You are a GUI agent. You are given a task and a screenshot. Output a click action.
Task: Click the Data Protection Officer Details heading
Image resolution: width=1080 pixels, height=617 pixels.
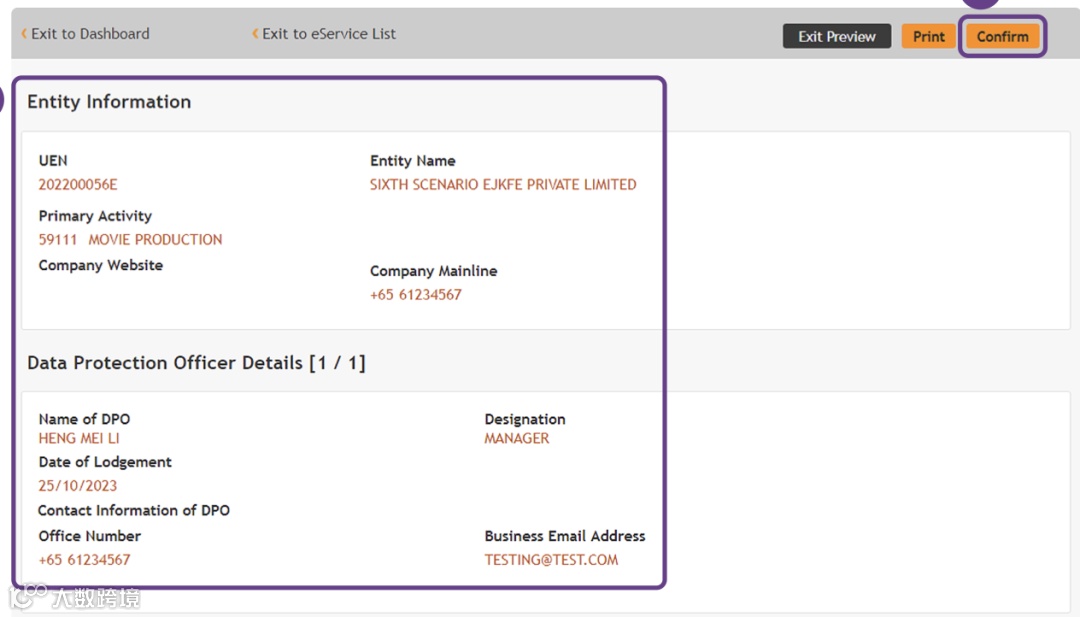point(196,363)
